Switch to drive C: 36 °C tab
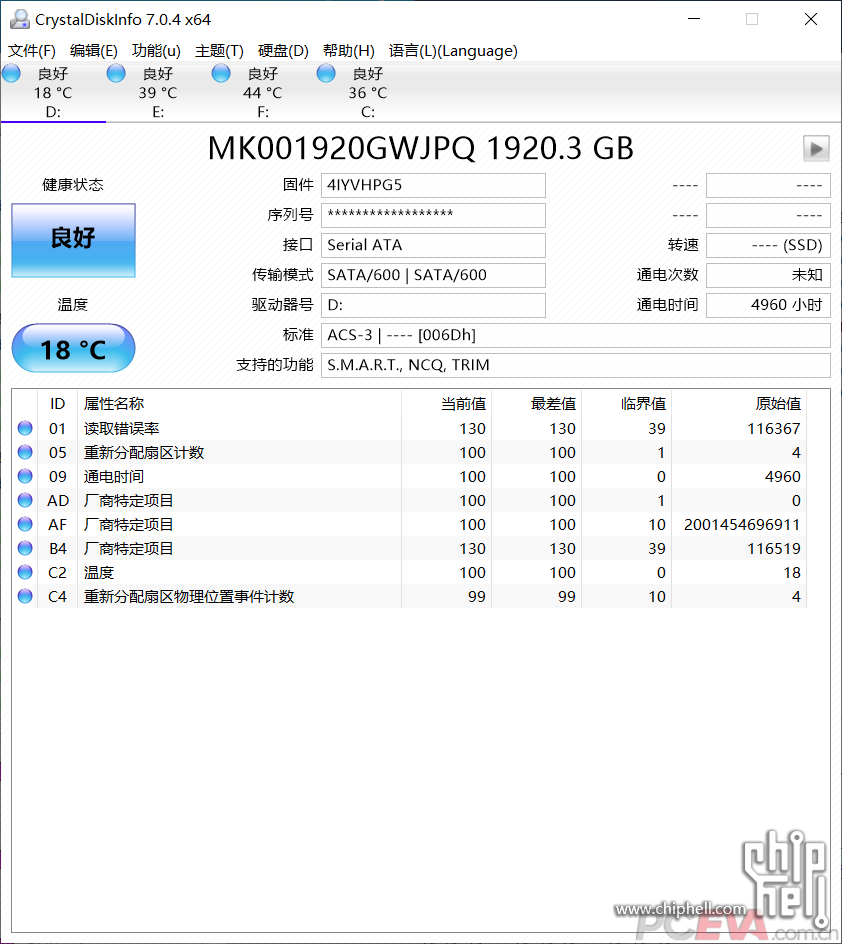The height and width of the screenshot is (944, 842). pyautogui.click(x=368, y=92)
